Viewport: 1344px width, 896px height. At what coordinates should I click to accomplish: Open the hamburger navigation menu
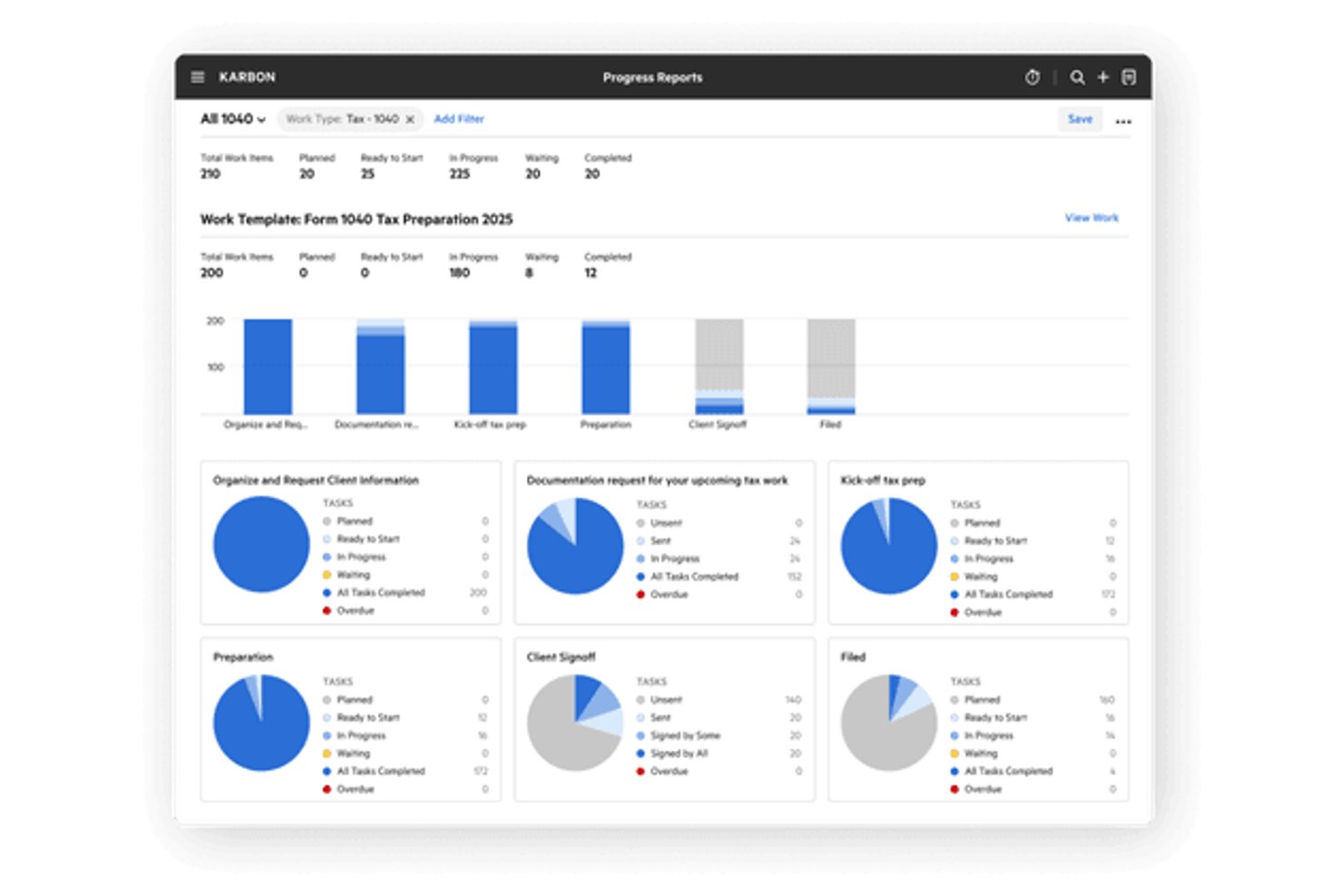click(x=197, y=77)
